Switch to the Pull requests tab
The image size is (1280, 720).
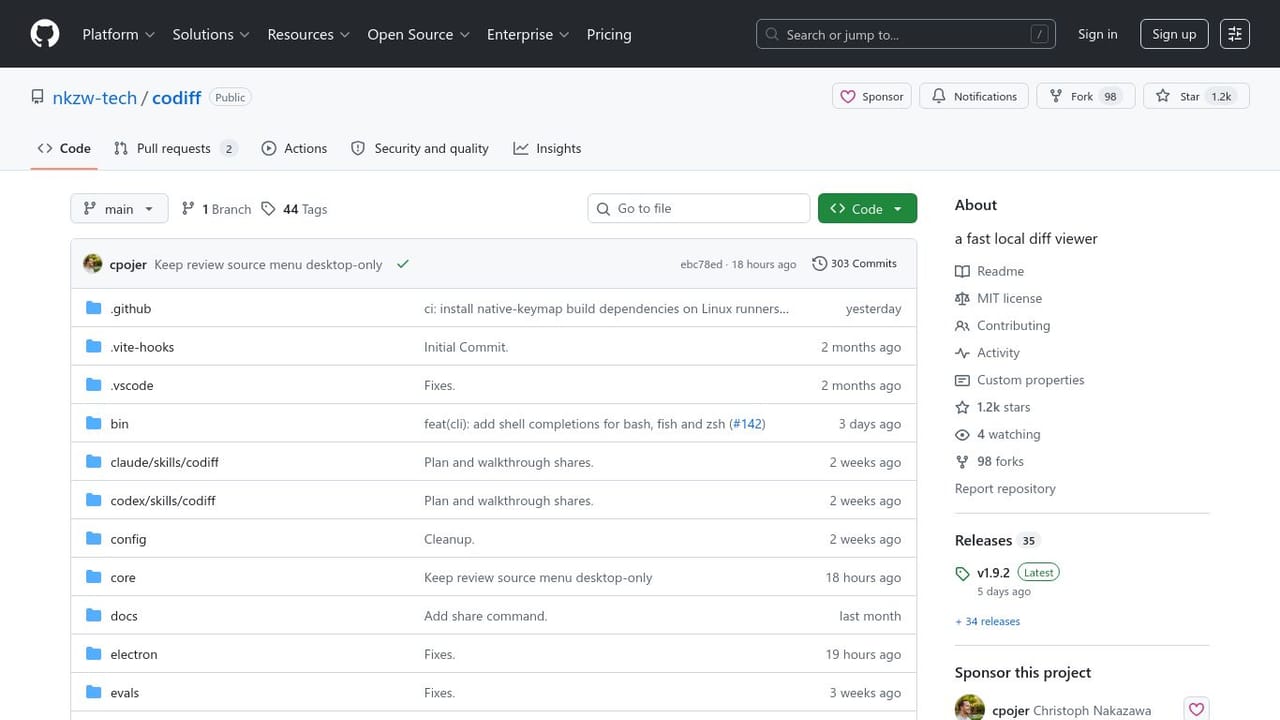click(175, 148)
